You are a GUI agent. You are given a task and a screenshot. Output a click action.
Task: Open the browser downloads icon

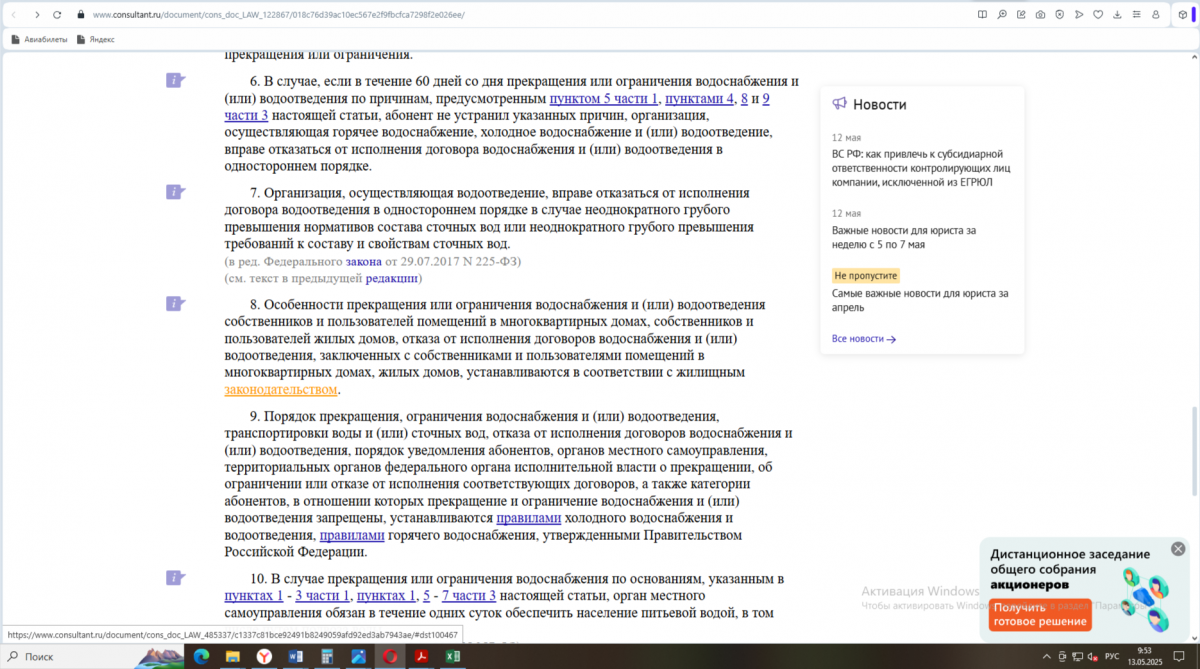(1117, 15)
